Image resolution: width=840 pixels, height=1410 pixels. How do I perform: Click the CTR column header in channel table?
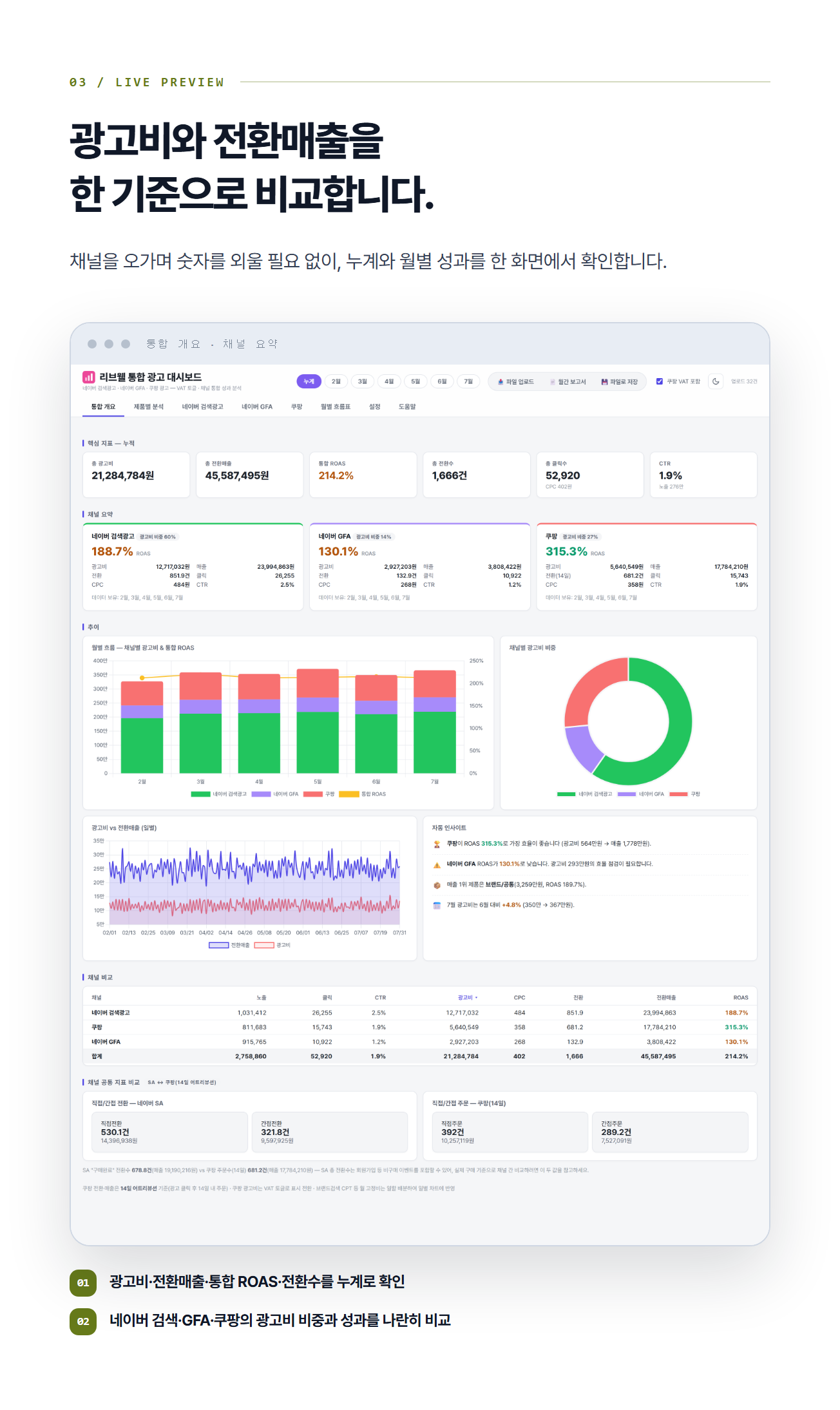(x=380, y=998)
